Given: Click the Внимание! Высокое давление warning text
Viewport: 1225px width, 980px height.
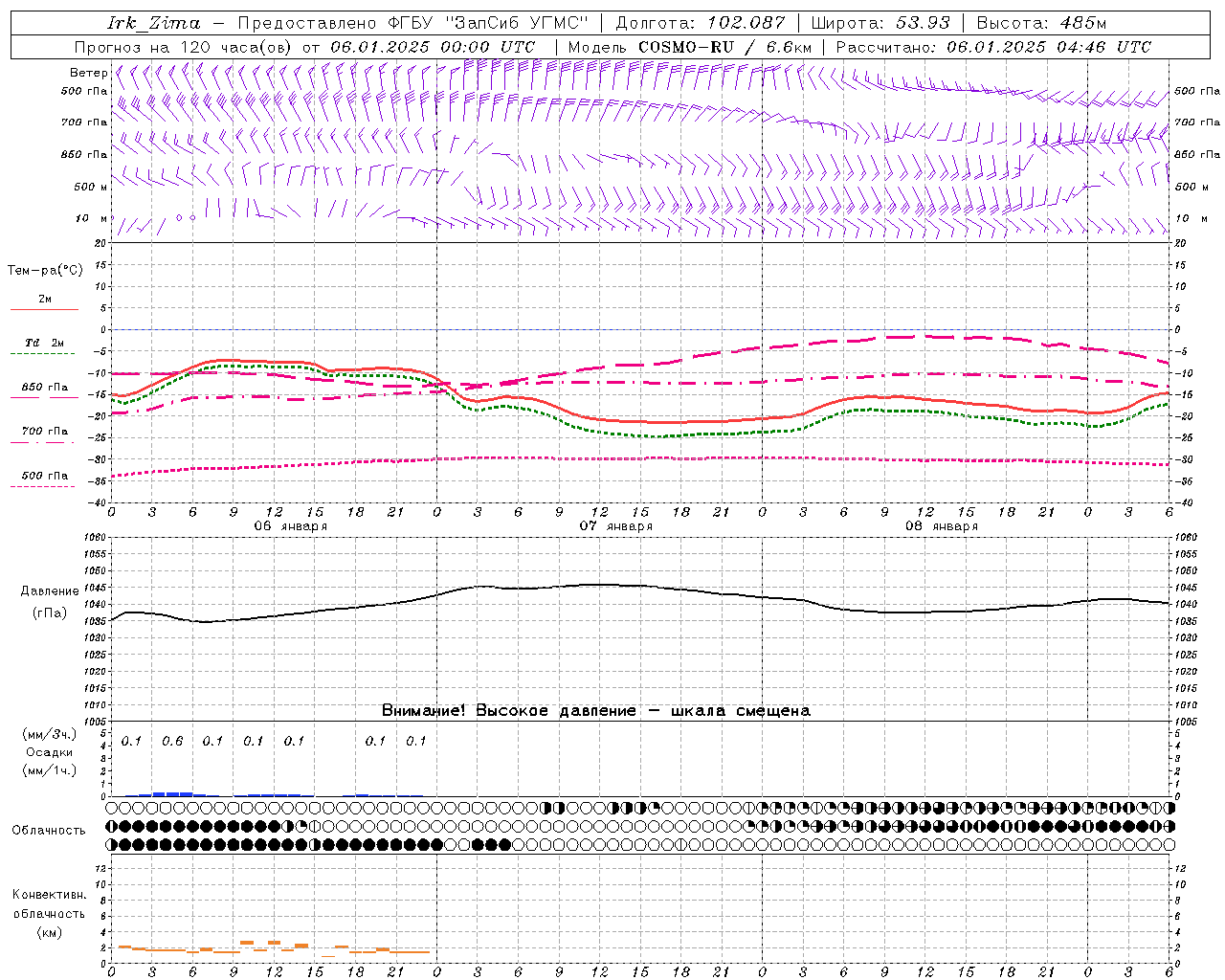Looking at the screenshot, I should [x=596, y=711].
